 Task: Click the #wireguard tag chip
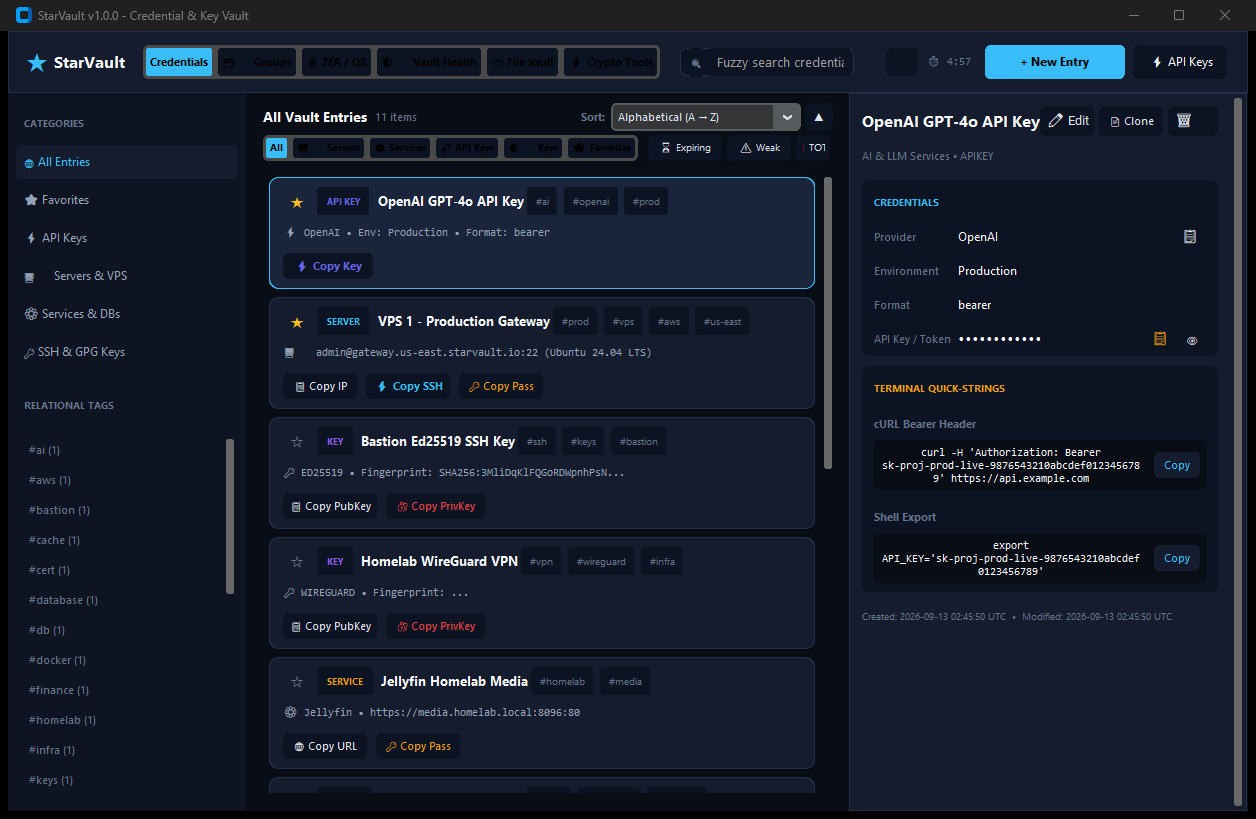[601, 562]
